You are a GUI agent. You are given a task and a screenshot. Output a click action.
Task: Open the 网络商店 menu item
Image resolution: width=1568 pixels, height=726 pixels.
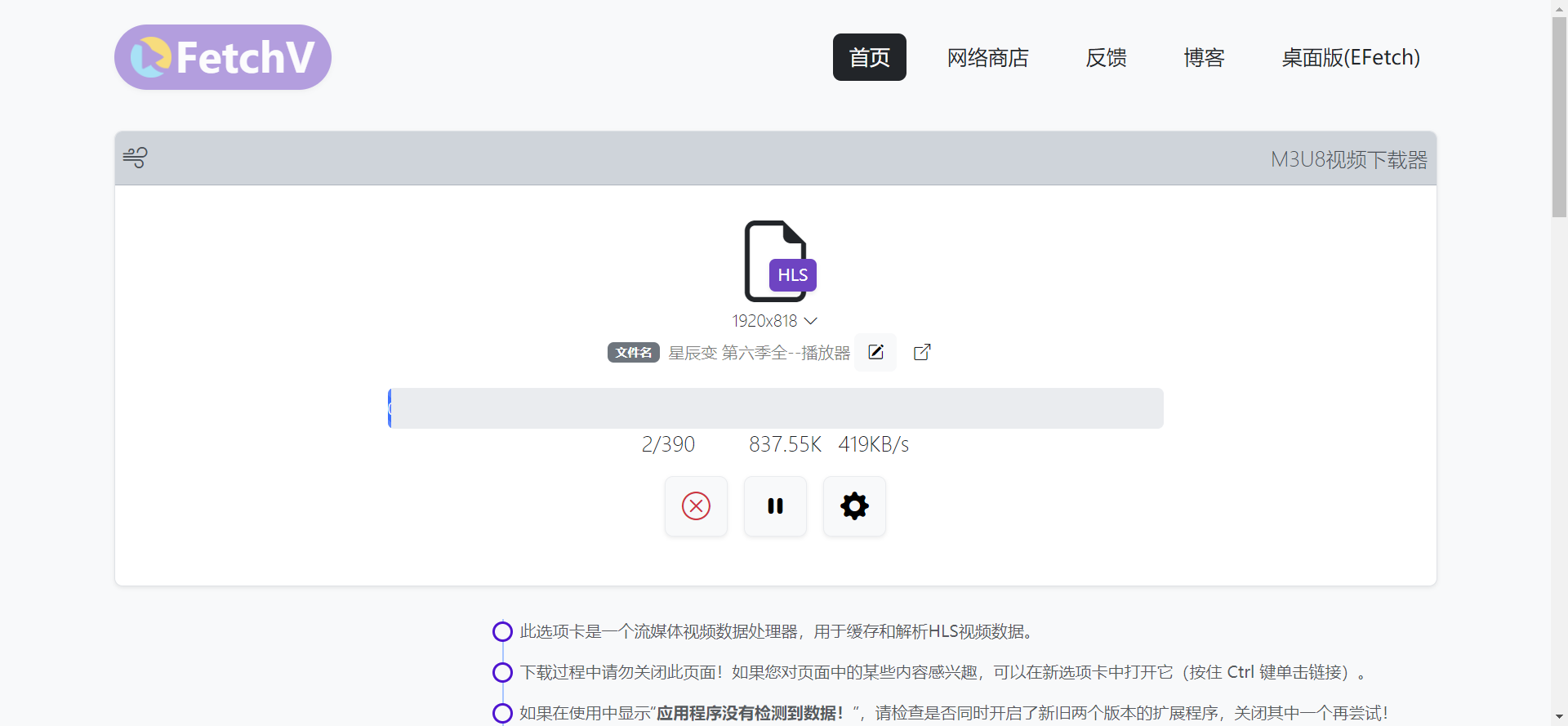point(987,57)
